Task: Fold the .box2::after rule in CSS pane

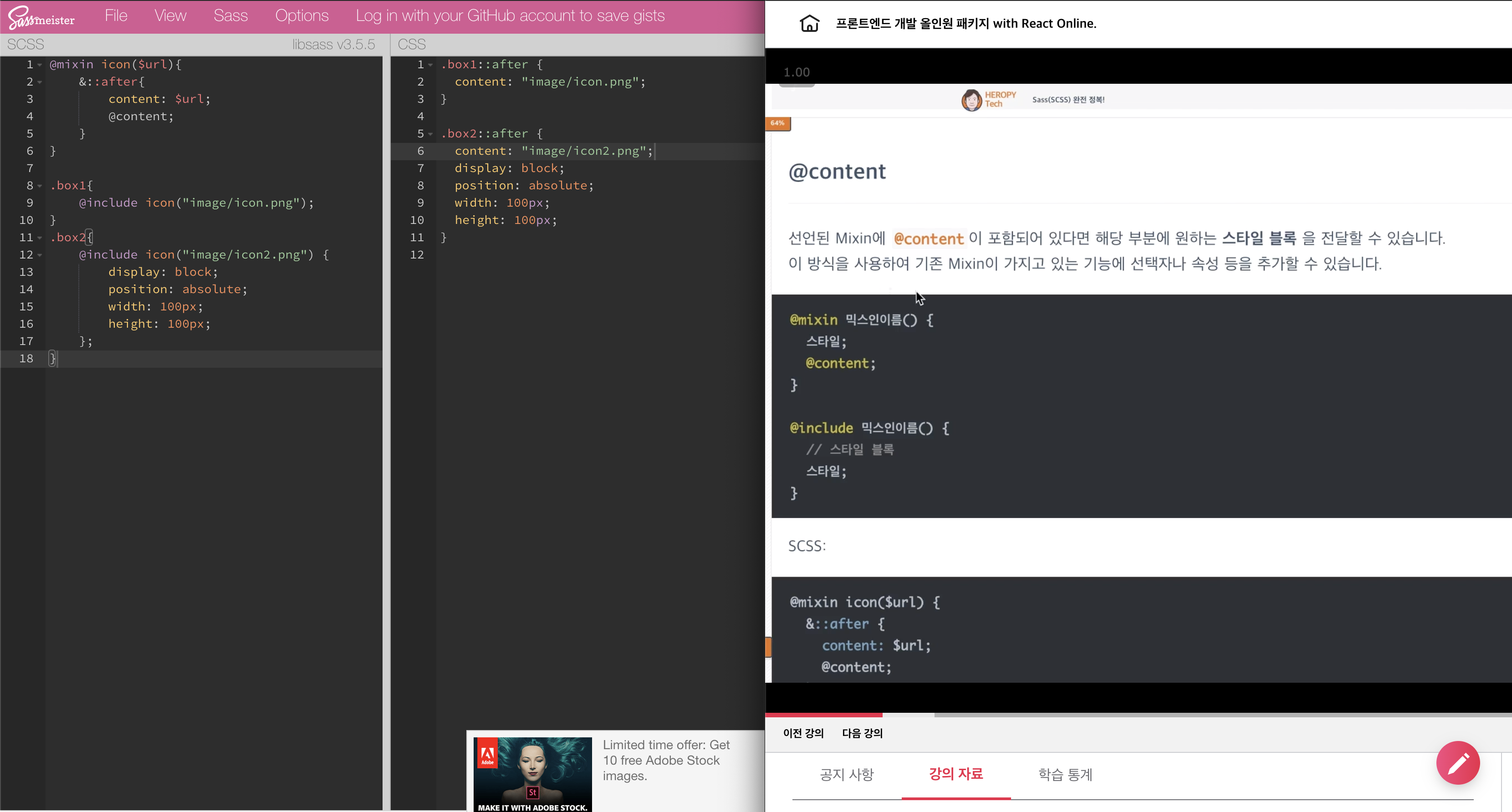Action: click(x=431, y=134)
